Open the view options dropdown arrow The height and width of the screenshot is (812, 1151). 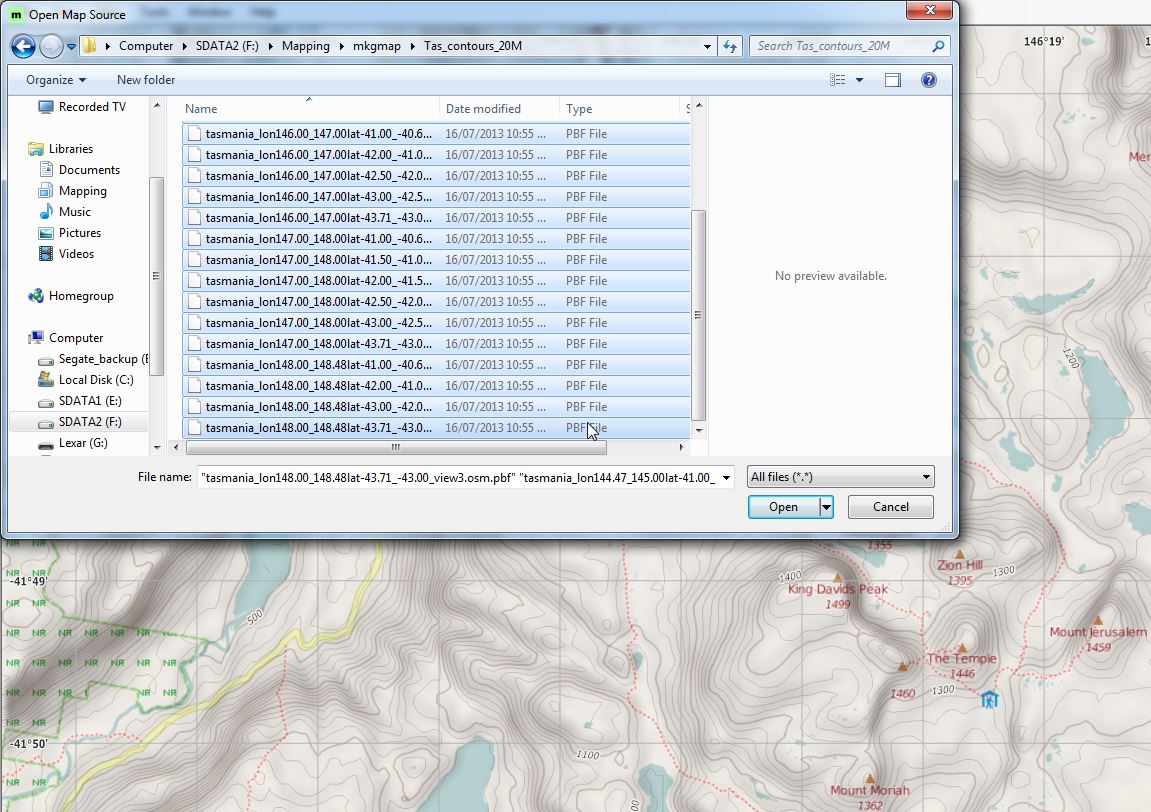(x=859, y=80)
